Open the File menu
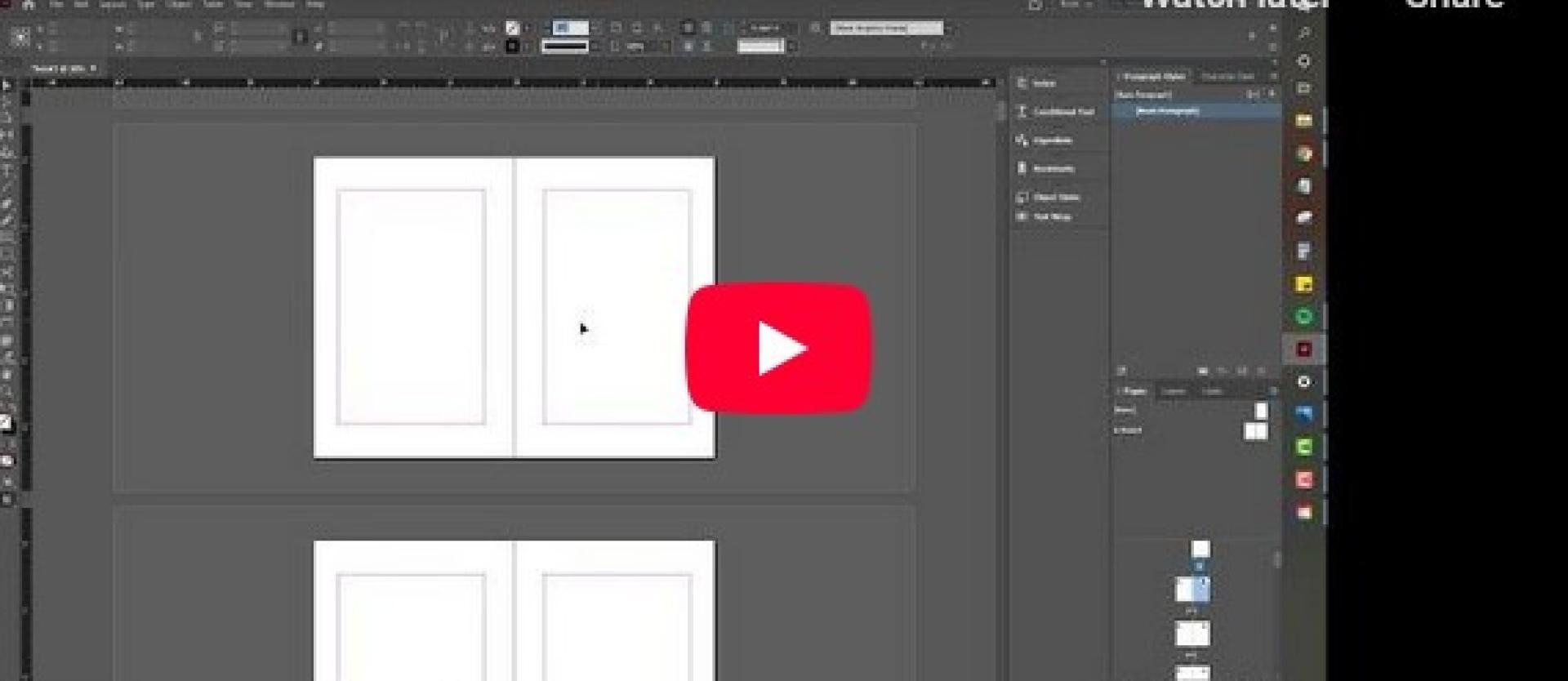 click(56, 5)
